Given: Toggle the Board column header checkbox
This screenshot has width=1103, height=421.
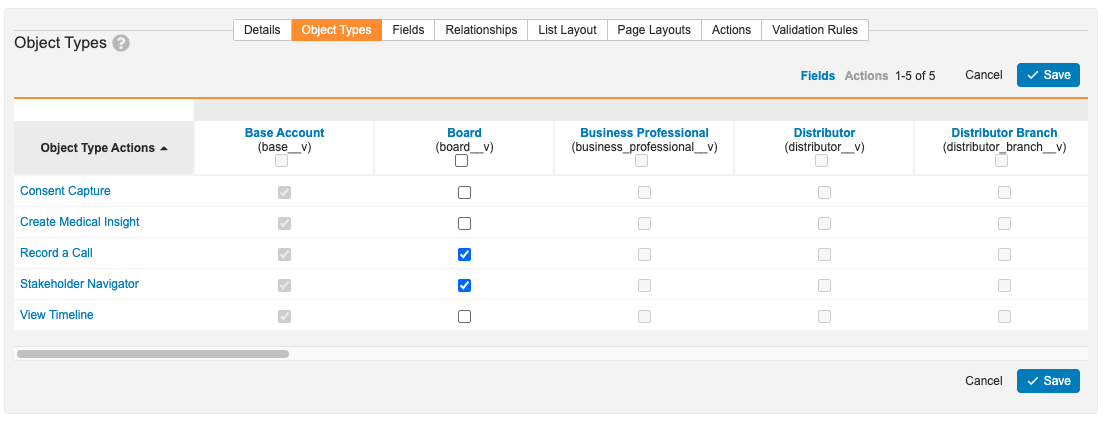Looking at the screenshot, I should pos(461,160).
